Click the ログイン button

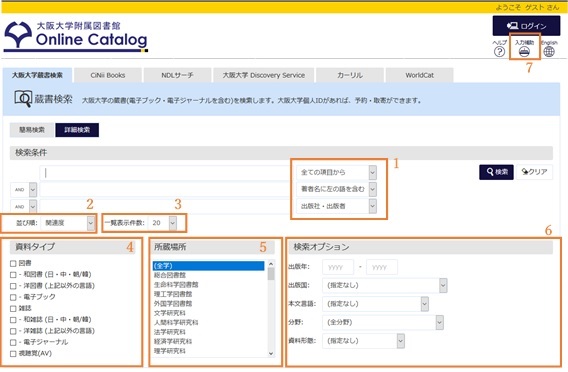tap(526, 26)
